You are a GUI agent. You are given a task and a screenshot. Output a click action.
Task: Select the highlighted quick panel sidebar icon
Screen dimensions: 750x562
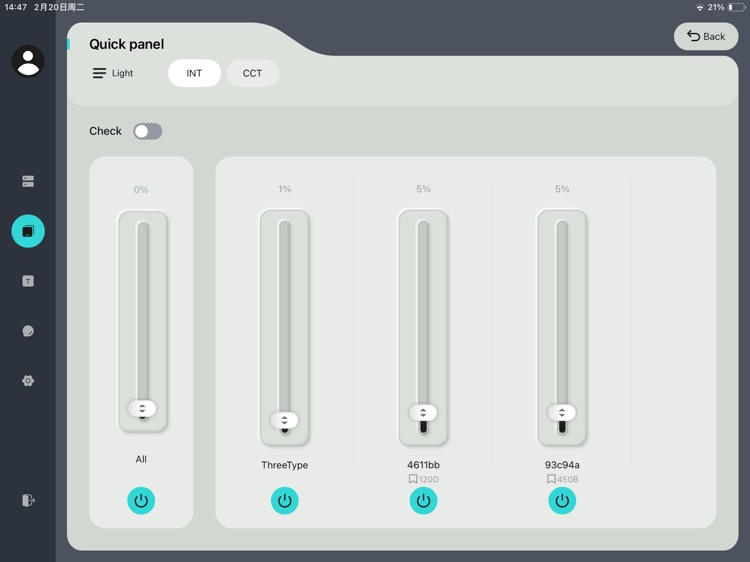(28, 231)
